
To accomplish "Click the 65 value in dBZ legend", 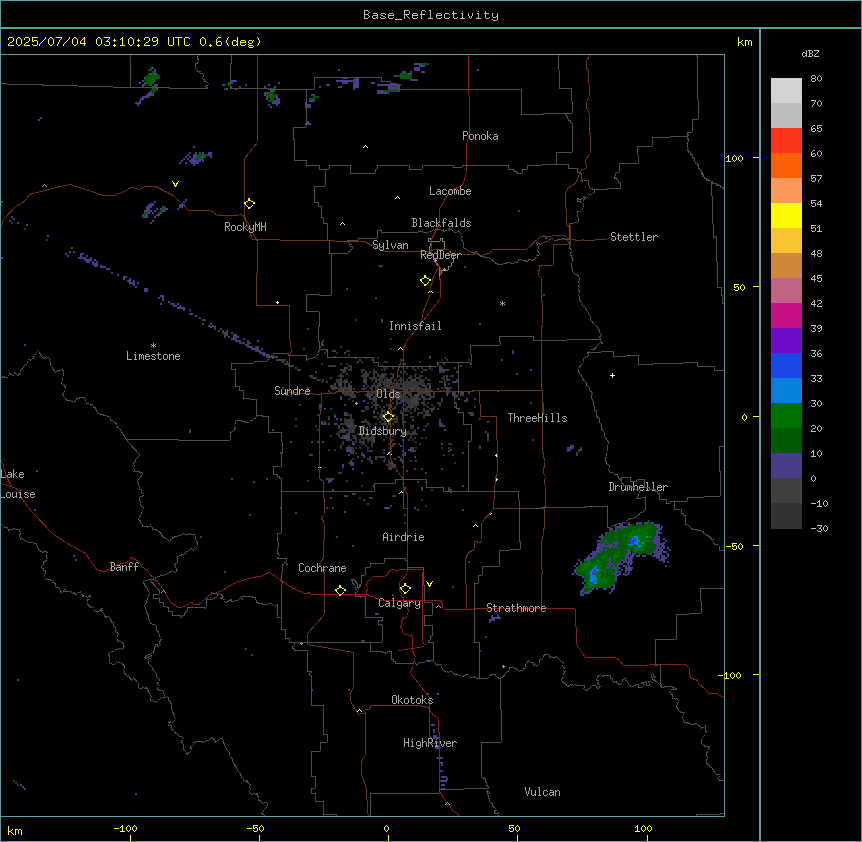I will [x=816, y=129].
